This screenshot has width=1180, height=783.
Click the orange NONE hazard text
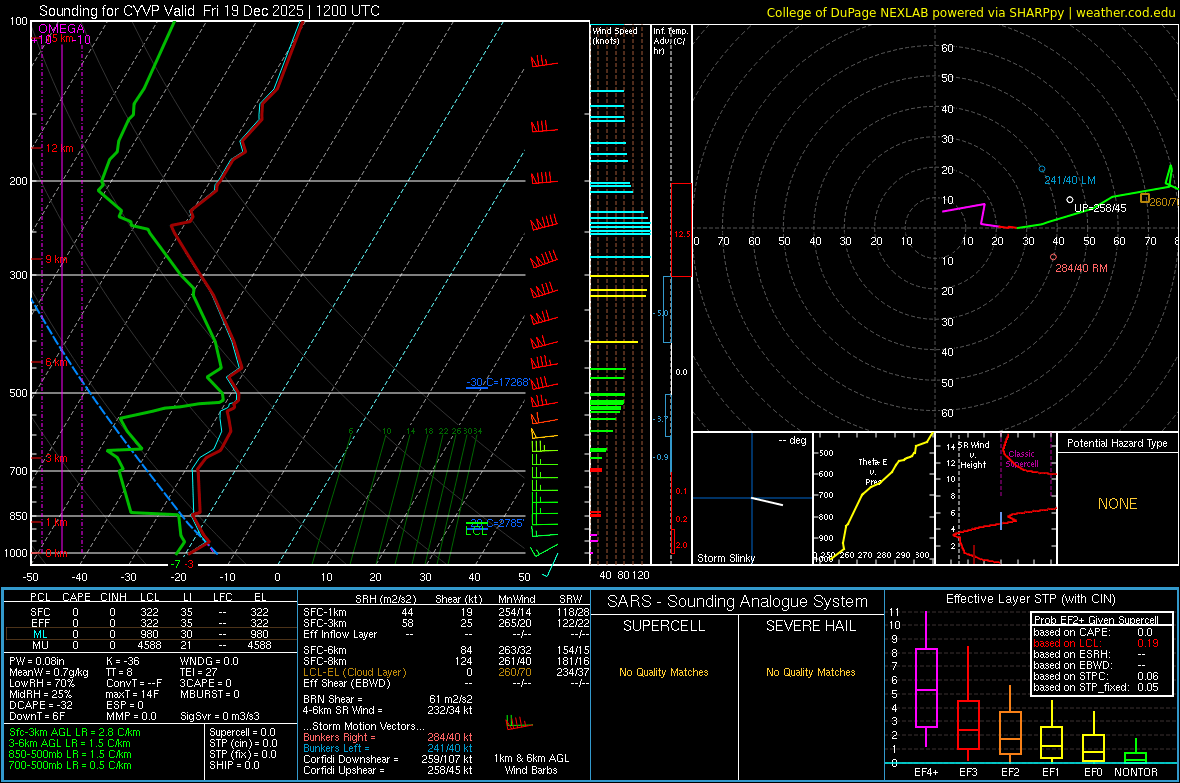pyautogui.click(x=1117, y=504)
